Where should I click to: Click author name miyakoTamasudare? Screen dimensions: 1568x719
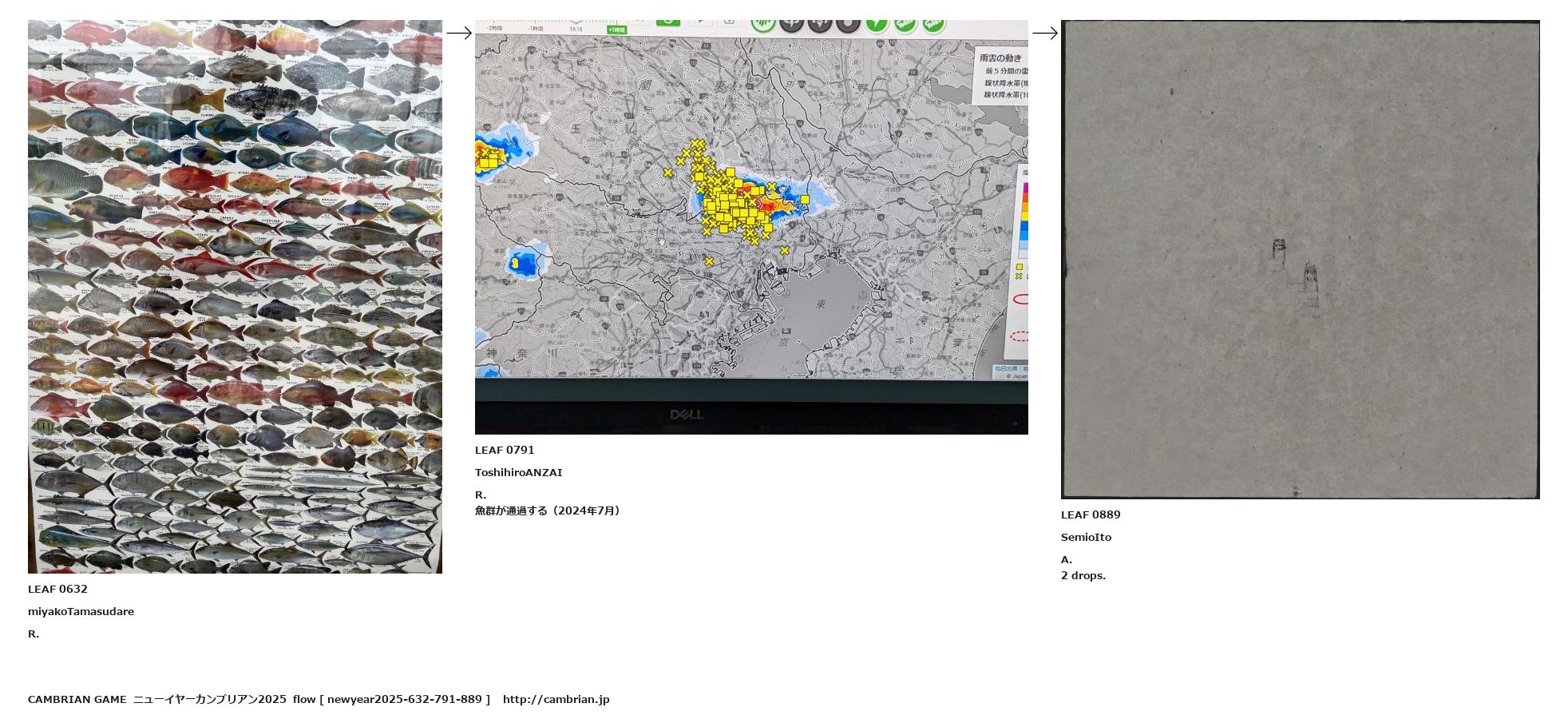click(81, 611)
